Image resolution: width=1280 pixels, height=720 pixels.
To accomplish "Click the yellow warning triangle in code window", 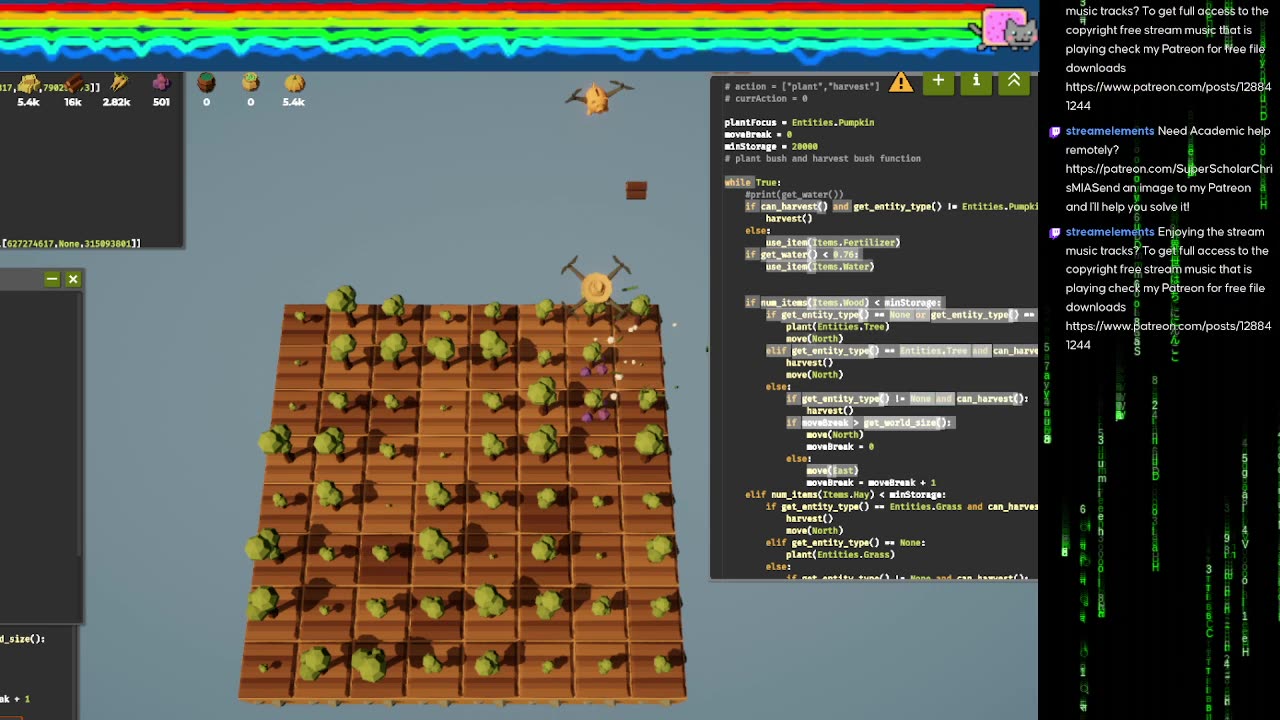I will [901, 82].
